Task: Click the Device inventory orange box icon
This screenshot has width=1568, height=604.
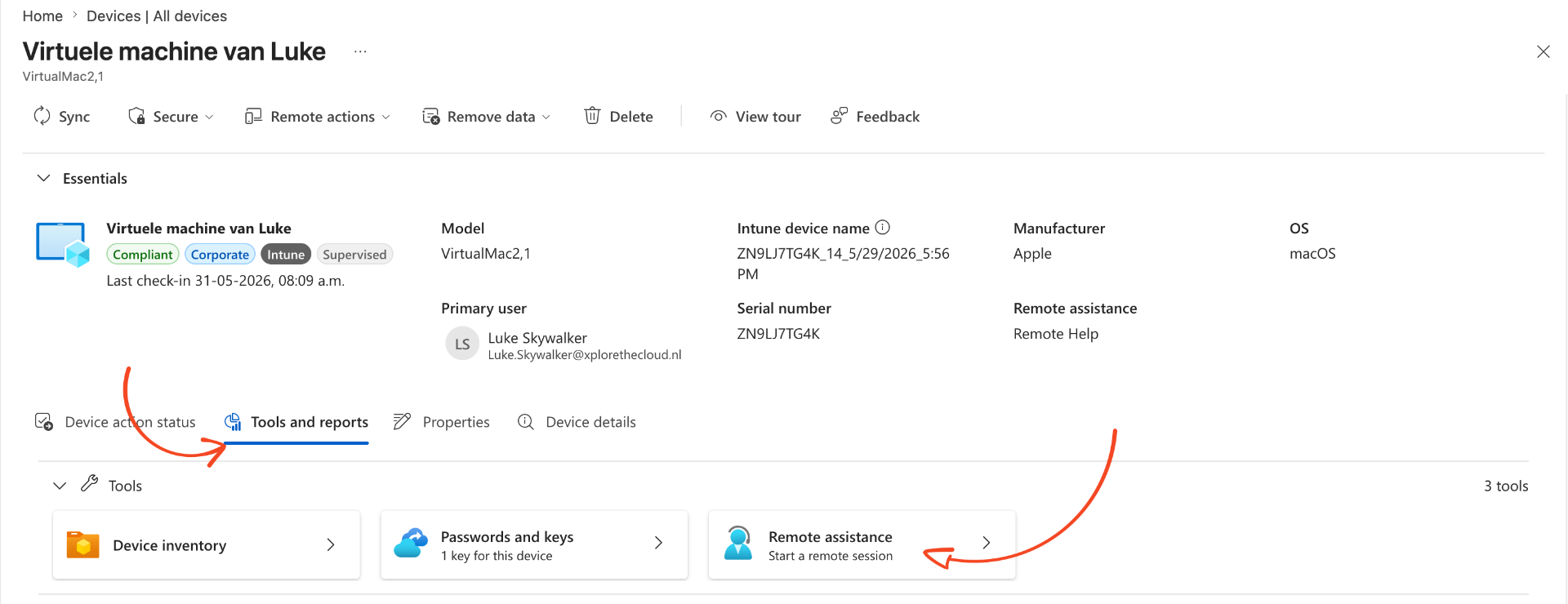Action: [x=82, y=544]
